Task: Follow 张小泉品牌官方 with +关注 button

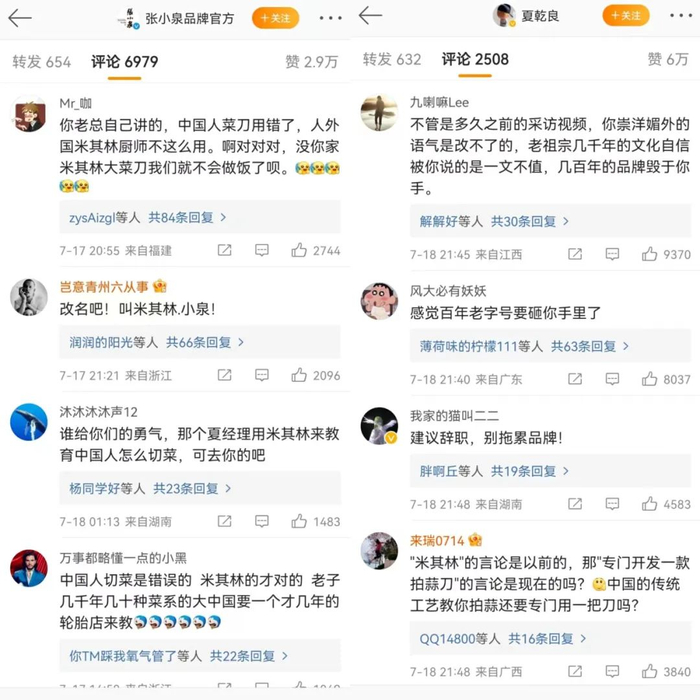Action: click(275, 18)
